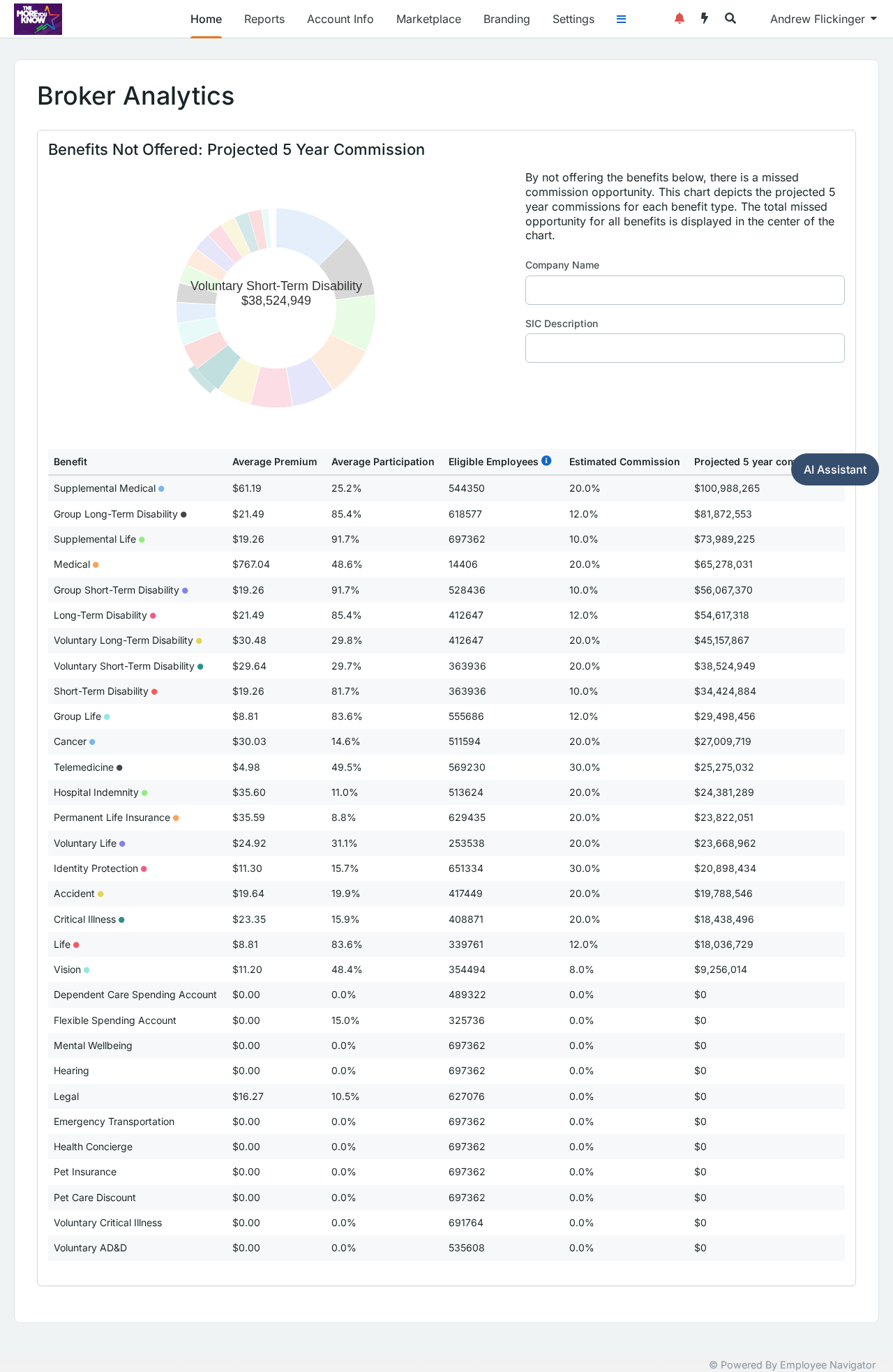Go to the Marketplace tab

[x=428, y=19]
